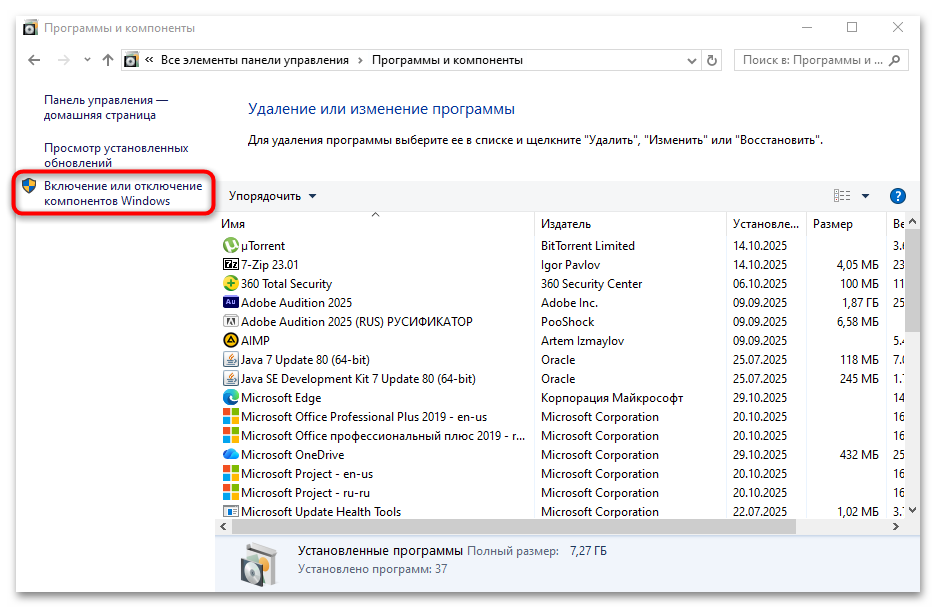Click the Adobe Audition РУСИФИКАТОР entry icon
The width and height of the screenshot is (936, 608).
[x=230, y=321]
